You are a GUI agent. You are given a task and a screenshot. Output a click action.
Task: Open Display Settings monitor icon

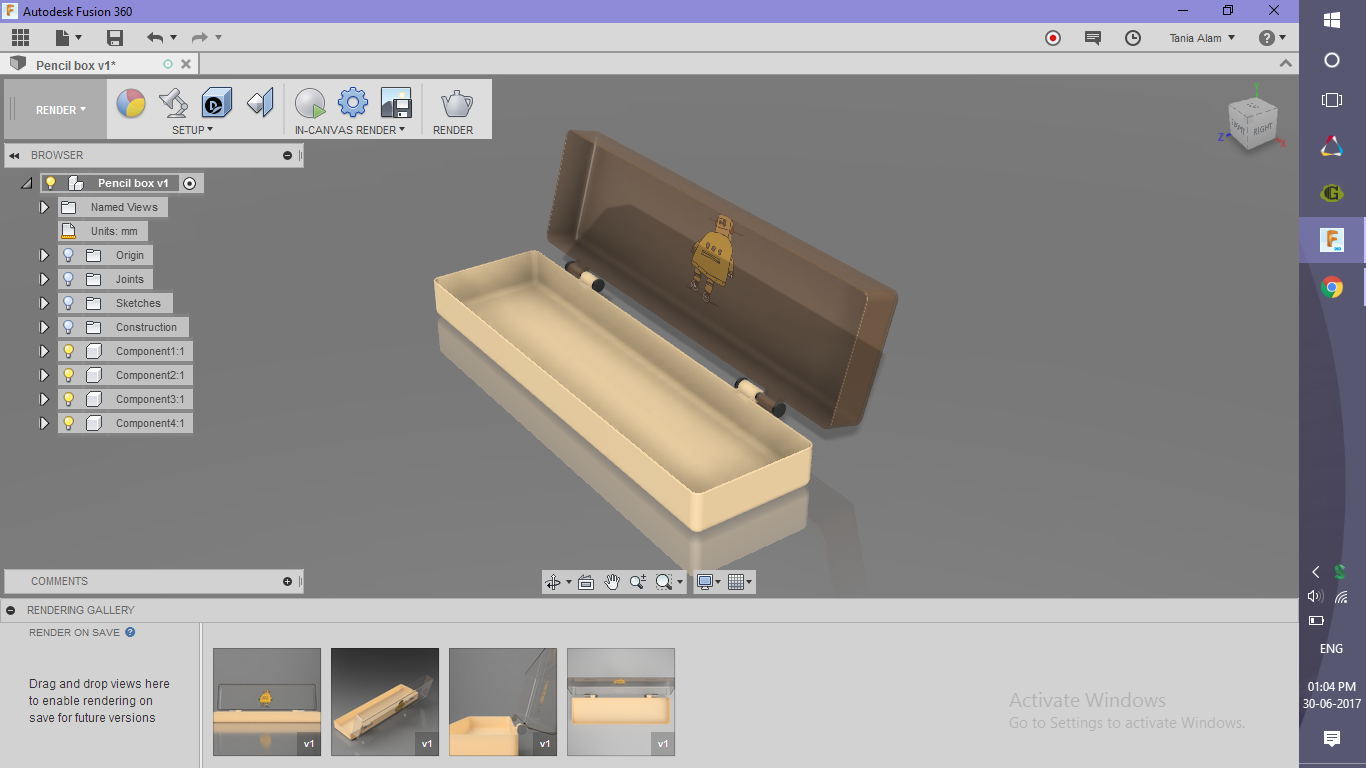pos(709,582)
